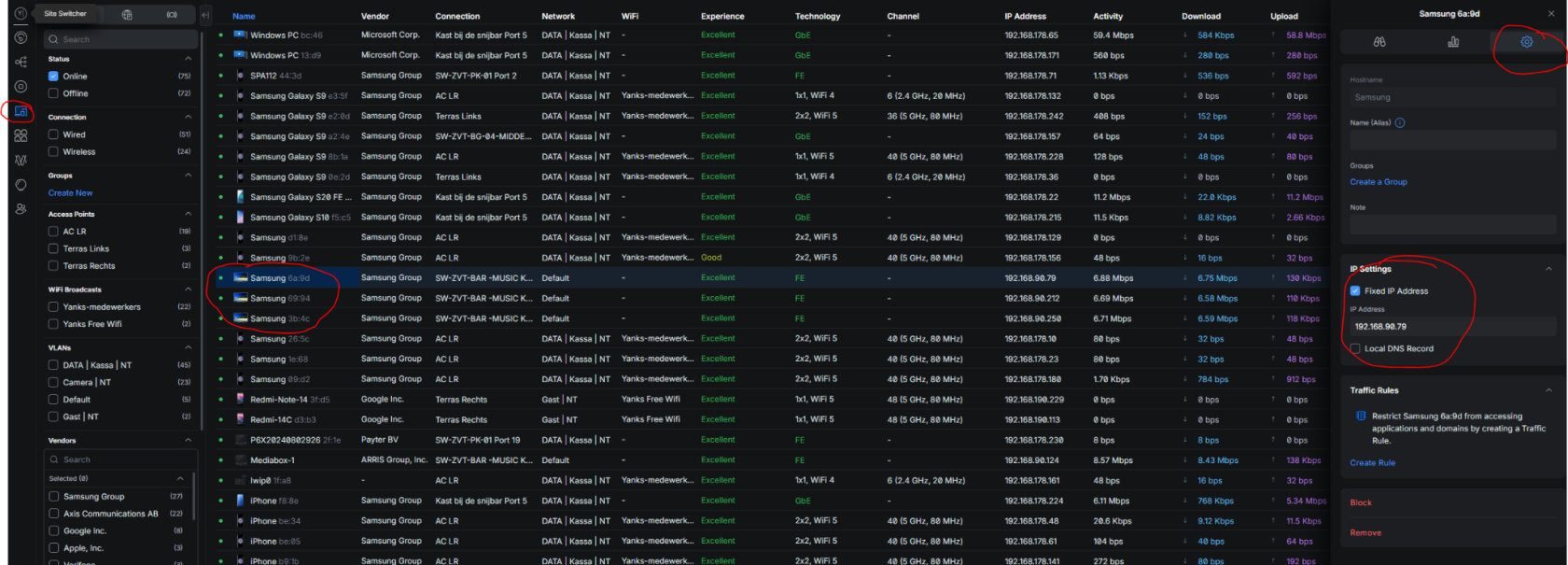Sort by the IP Address column header
The height and width of the screenshot is (565, 1568).
coord(1025,16)
